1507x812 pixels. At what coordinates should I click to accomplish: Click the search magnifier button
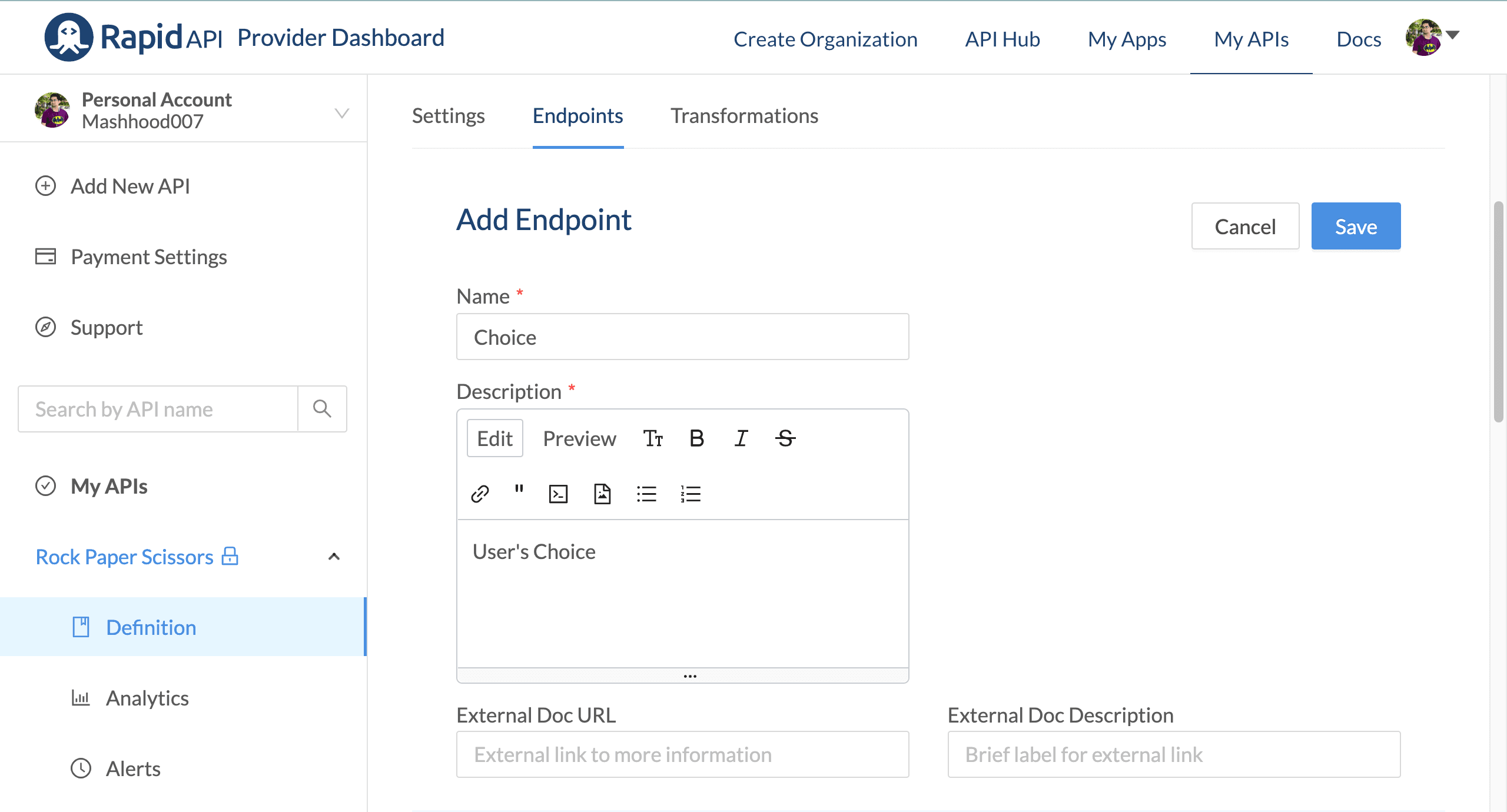click(322, 409)
